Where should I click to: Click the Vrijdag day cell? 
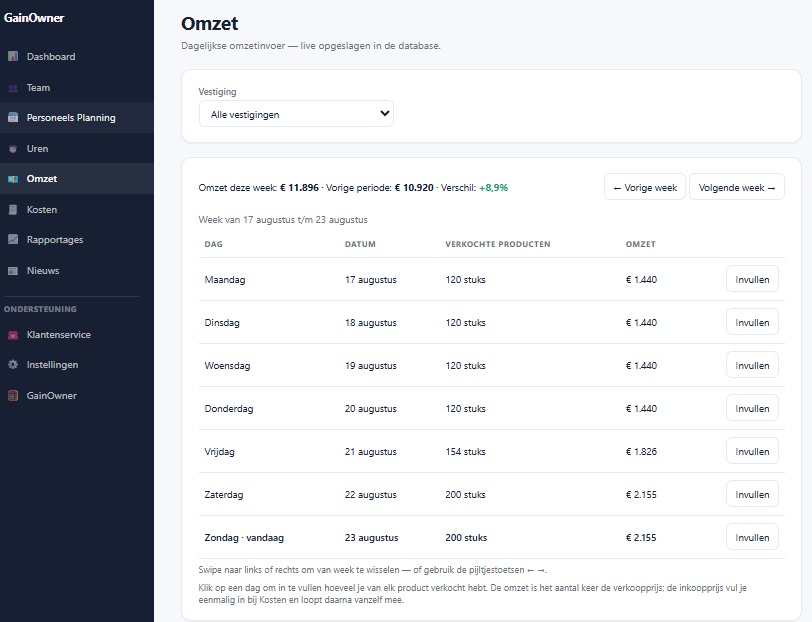click(x=220, y=452)
